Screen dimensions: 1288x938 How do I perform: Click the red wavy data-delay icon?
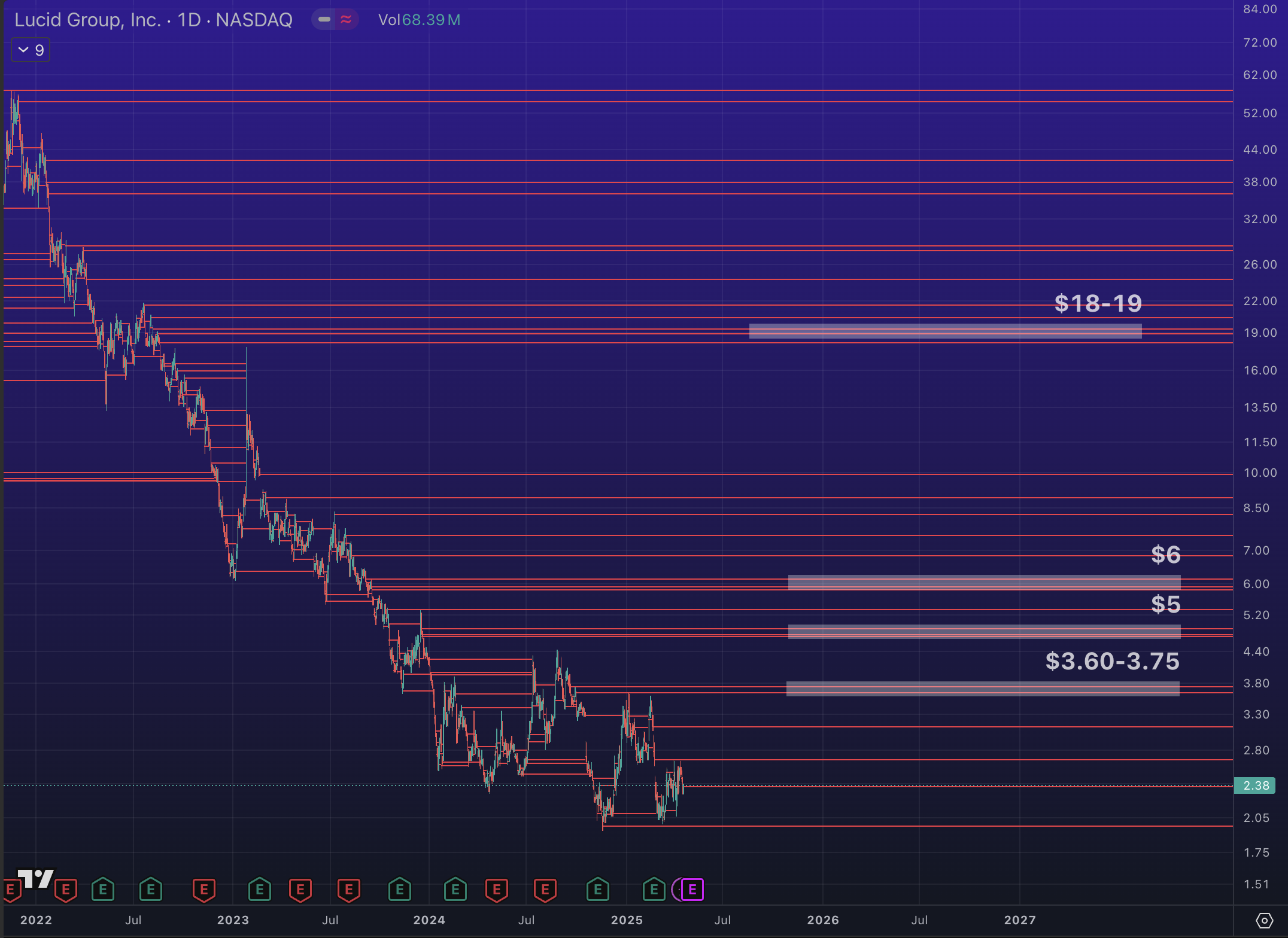click(x=346, y=20)
